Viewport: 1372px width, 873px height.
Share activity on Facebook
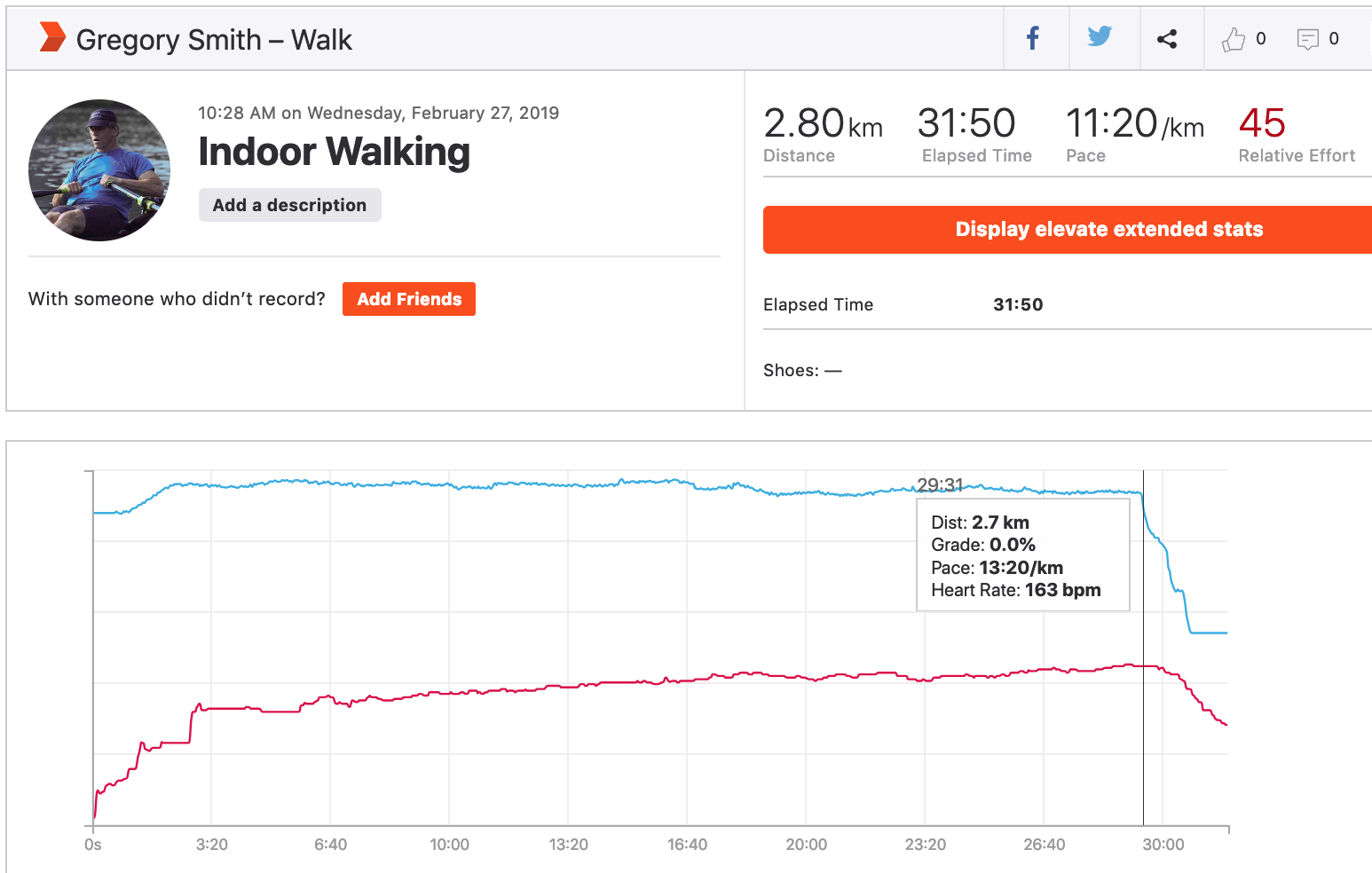click(1033, 38)
